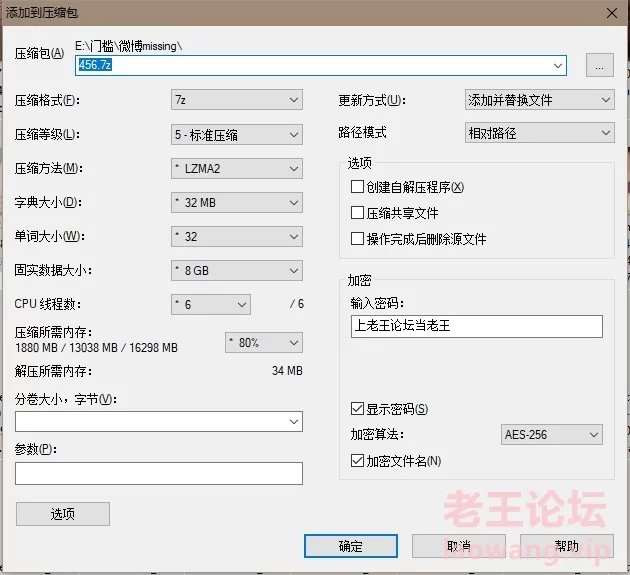Click the 1880 MB / 13038 MB / 16298 MB text
Screen dimensions: 630x575
click(96, 348)
